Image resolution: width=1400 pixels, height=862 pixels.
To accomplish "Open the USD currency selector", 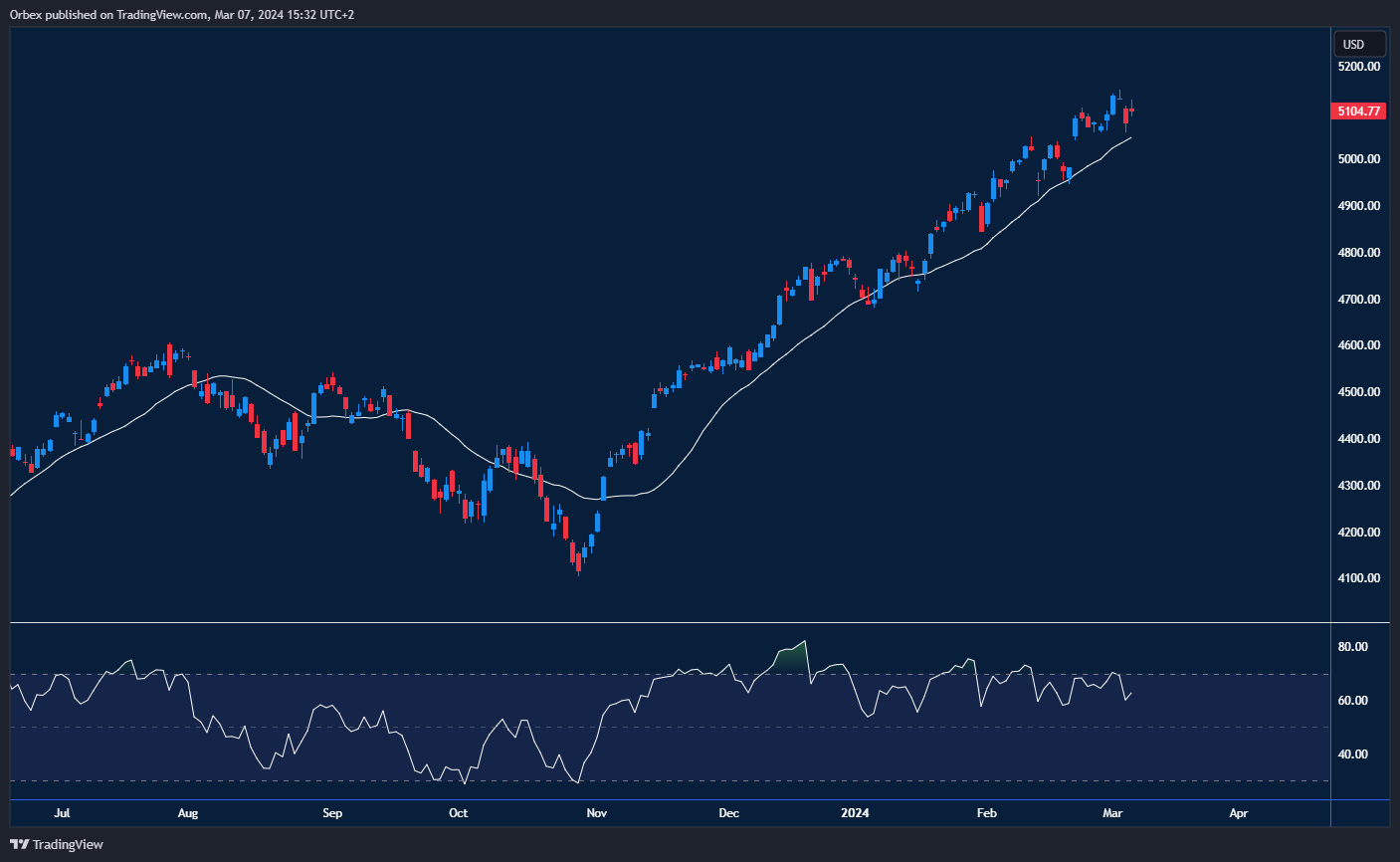I will 1358,44.
